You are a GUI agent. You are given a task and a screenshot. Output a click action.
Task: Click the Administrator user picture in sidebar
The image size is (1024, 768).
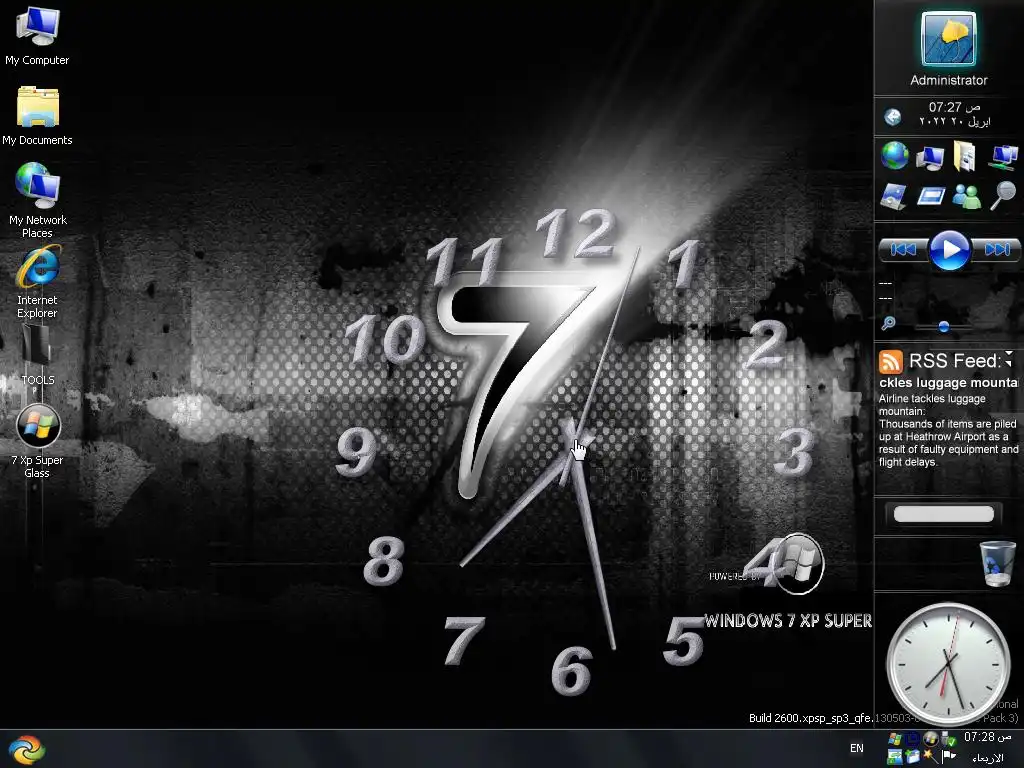tap(948, 39)
